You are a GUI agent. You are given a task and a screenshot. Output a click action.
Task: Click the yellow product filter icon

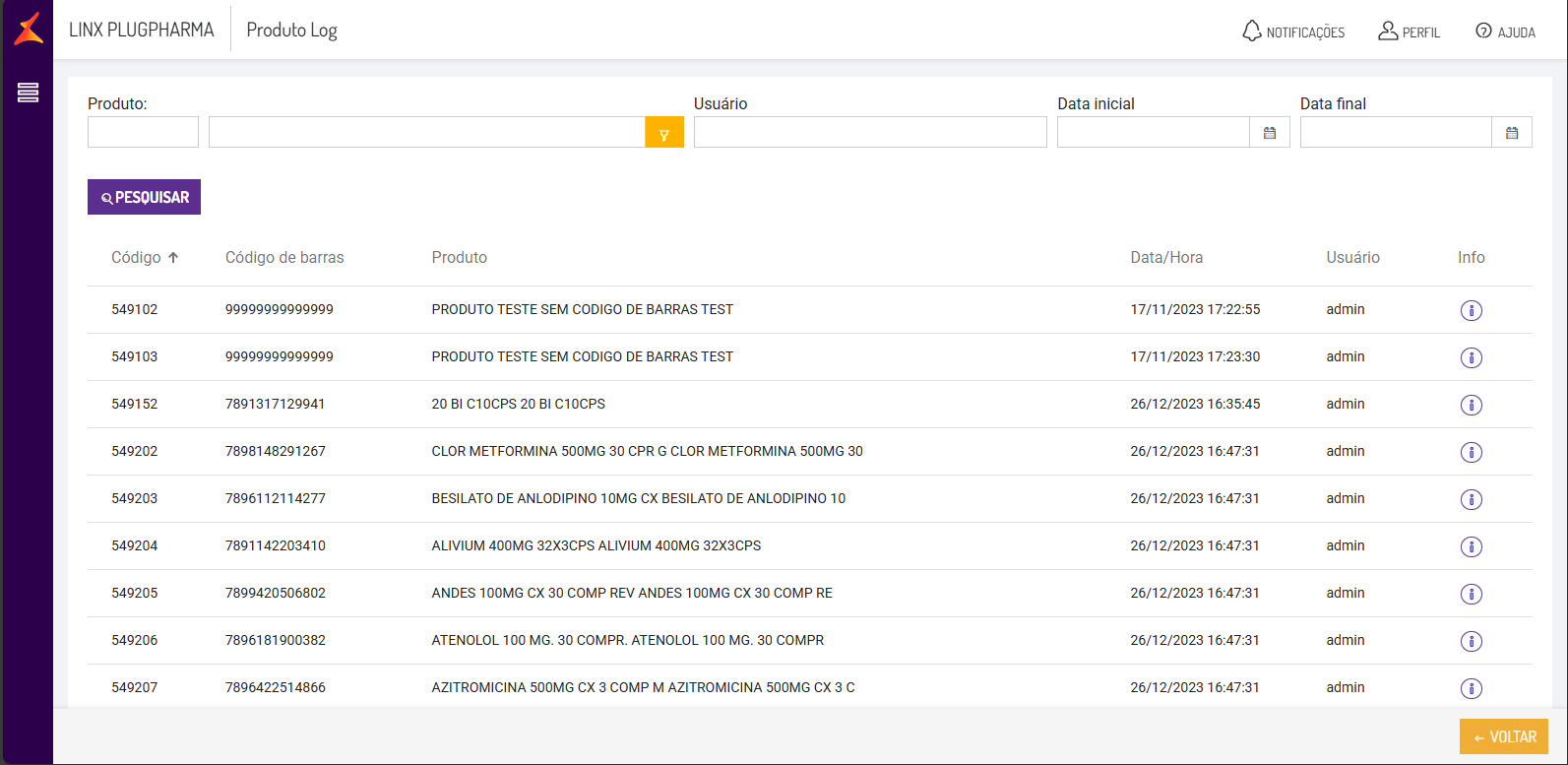coord(664,132)
